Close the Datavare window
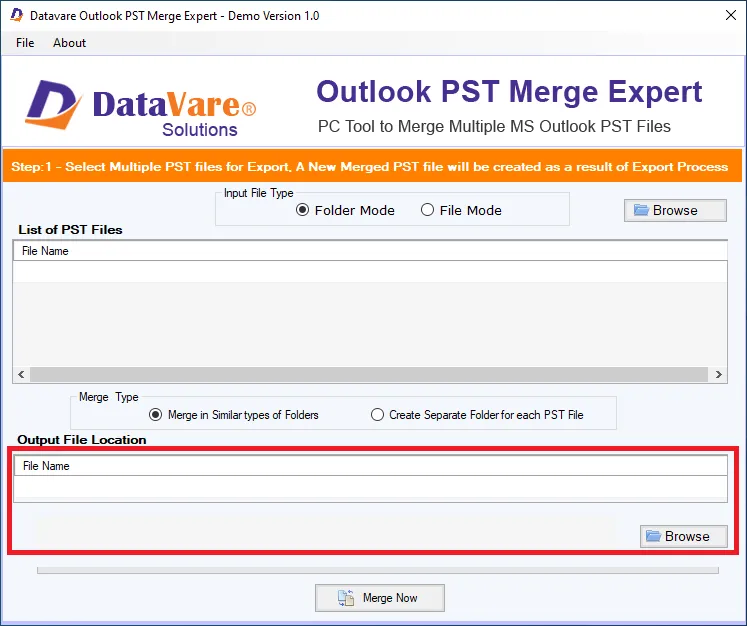The height and width of the screenshot is (626, 747). click(x=731, y=15)
